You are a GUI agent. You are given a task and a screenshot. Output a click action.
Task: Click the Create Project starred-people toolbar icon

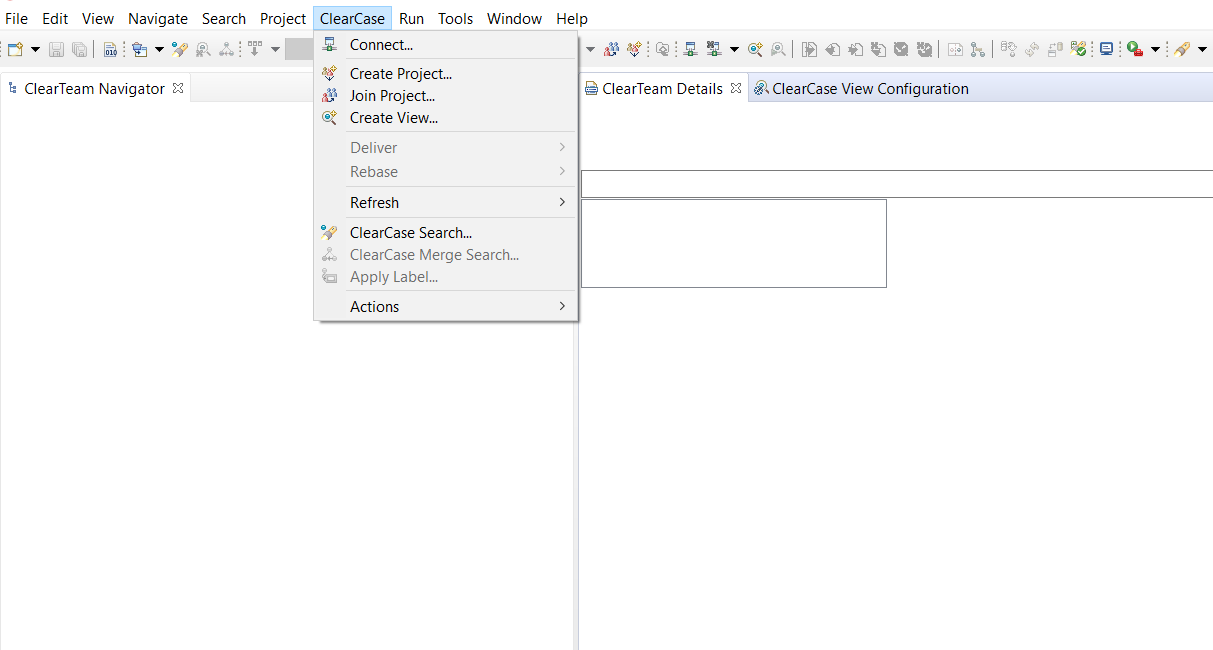pos(634,49)
